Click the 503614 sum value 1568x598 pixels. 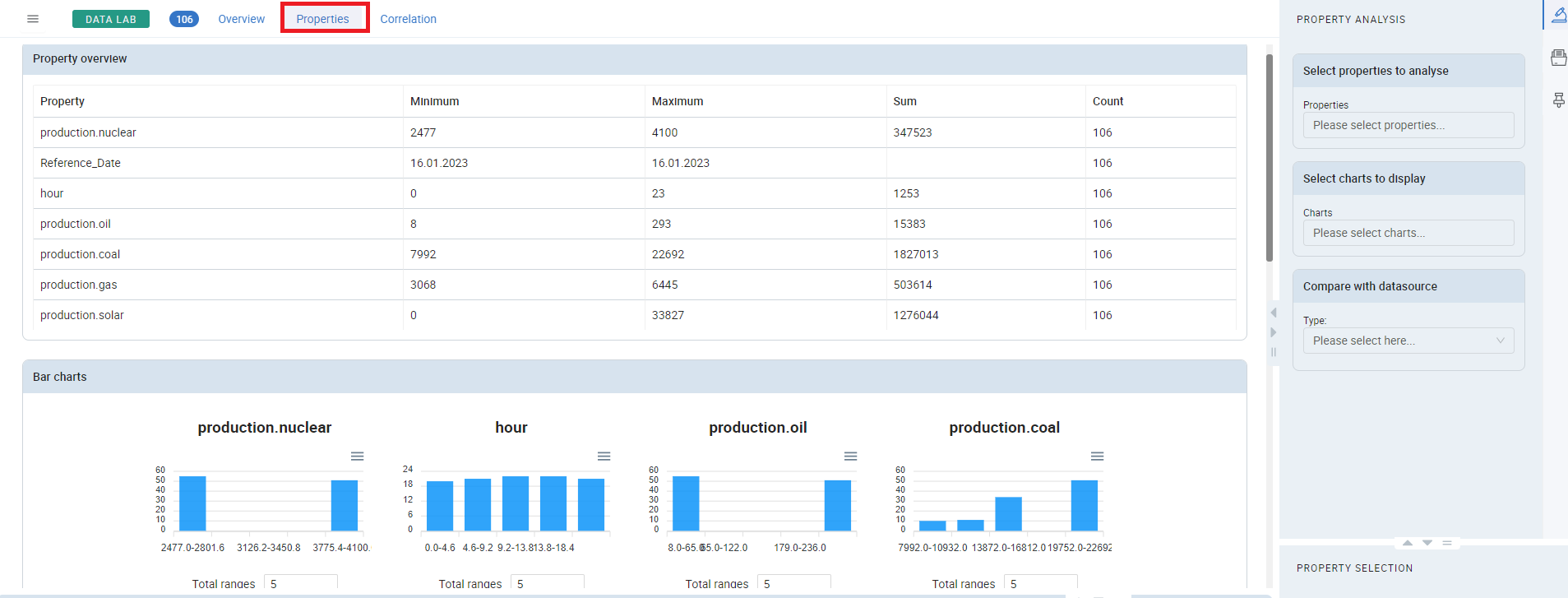tap(913, 285)
